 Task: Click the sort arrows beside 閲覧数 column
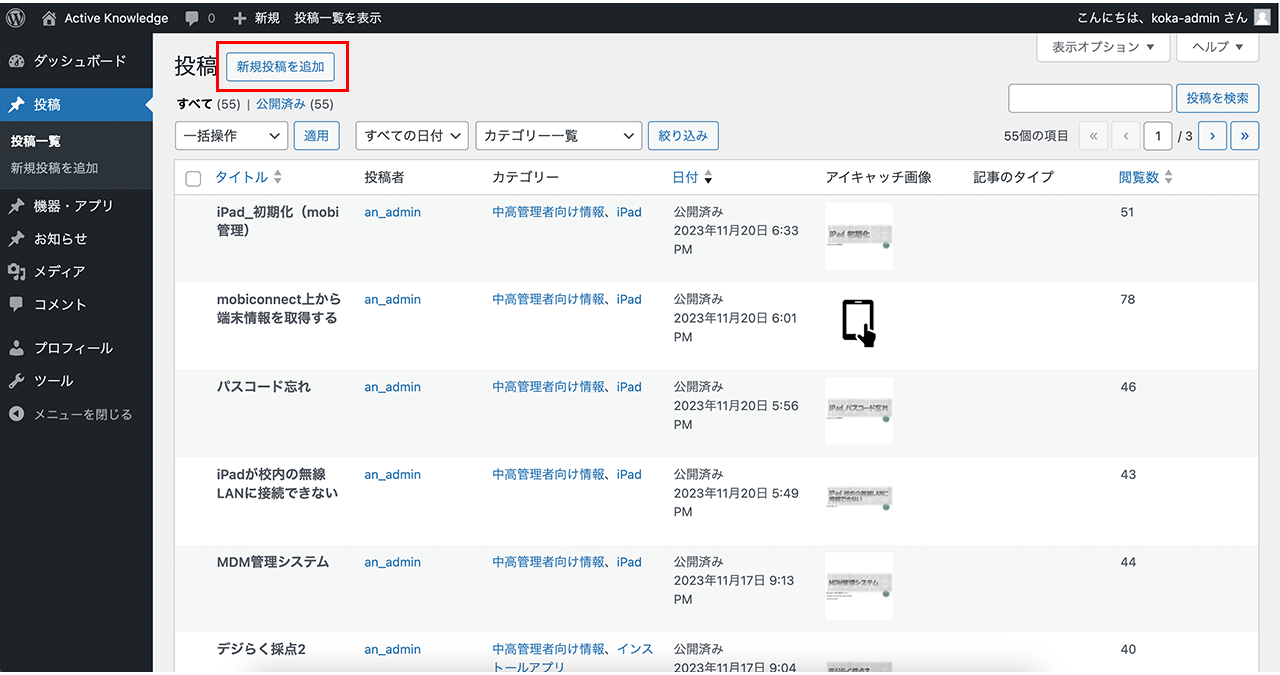(x=1168, y=177)
